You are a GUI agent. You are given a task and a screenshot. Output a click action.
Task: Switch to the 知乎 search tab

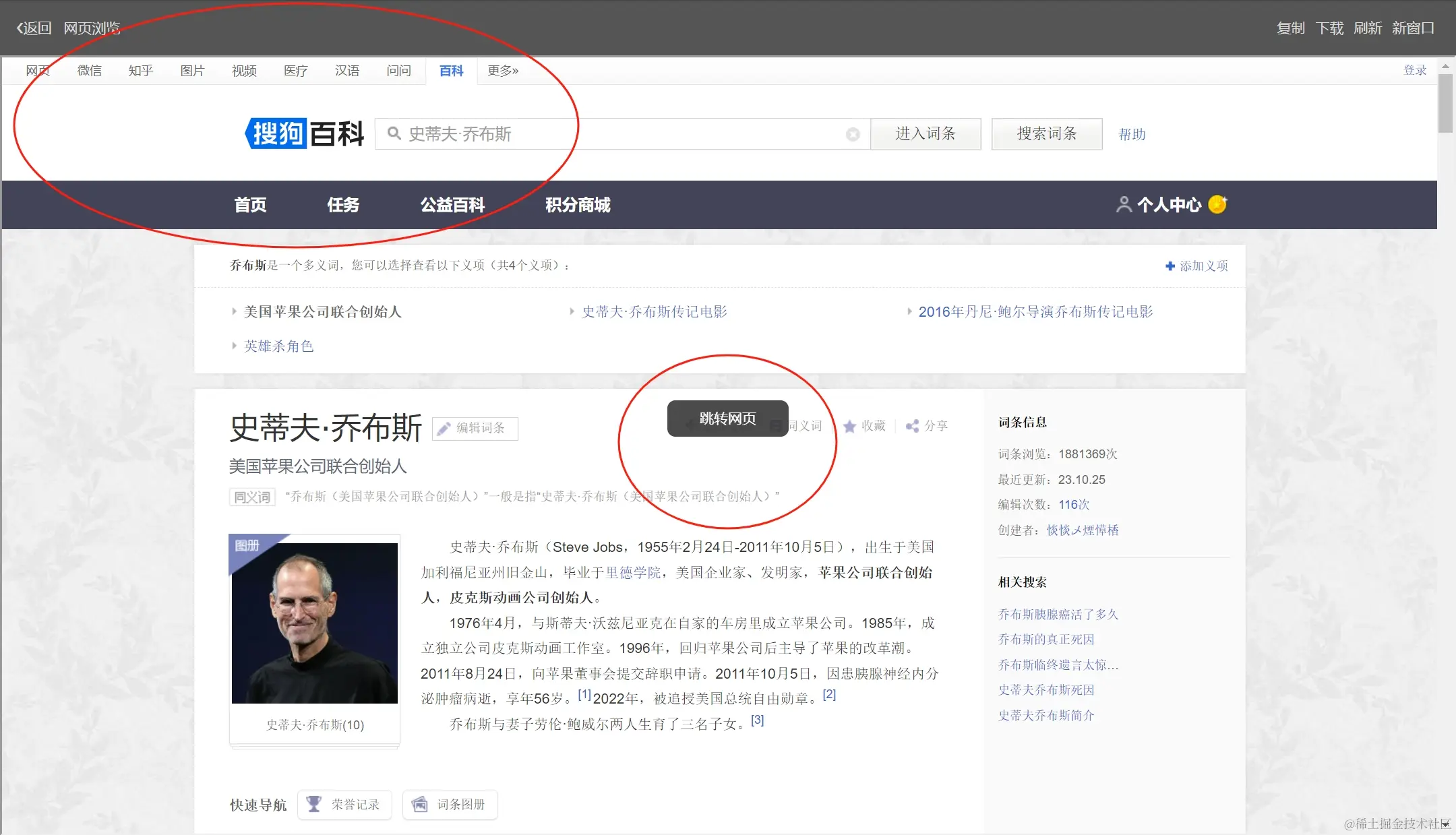coord(141,71)
